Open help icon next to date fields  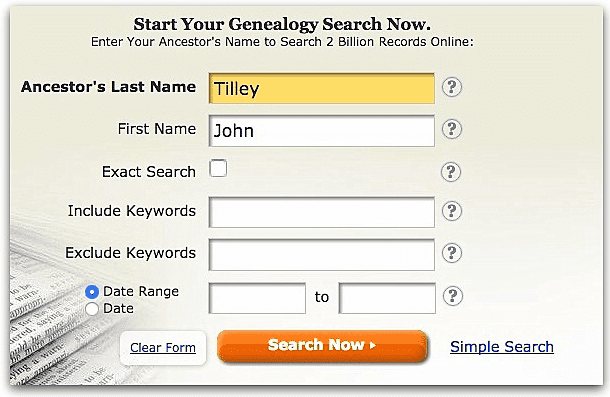coord(452,296)
